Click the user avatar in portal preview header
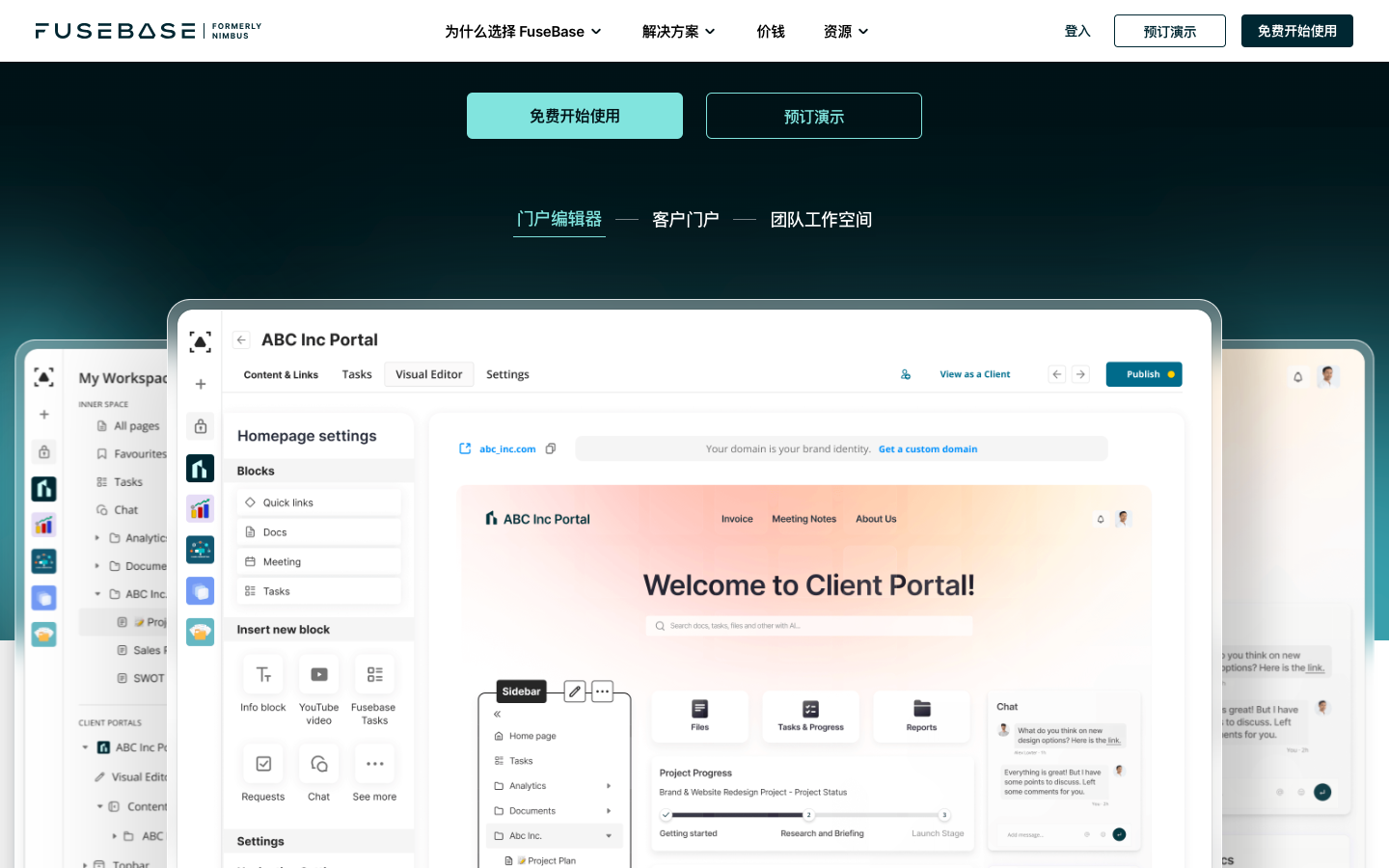The width and height of the screenshot is (1389, 868). [1122, 519]
